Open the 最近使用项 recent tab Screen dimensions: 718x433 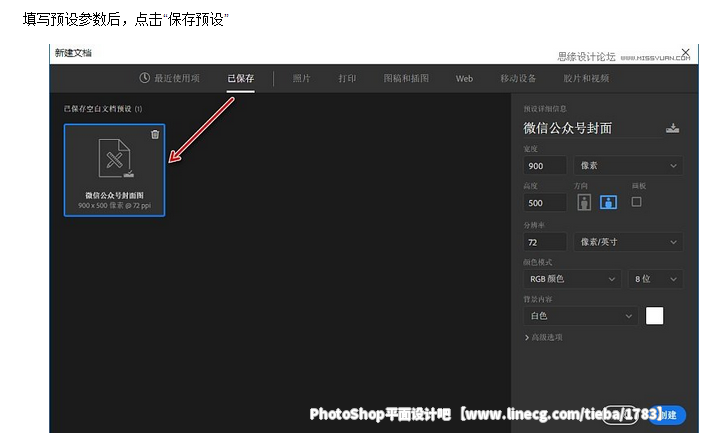pyautogui.click(x=169, y=78)
